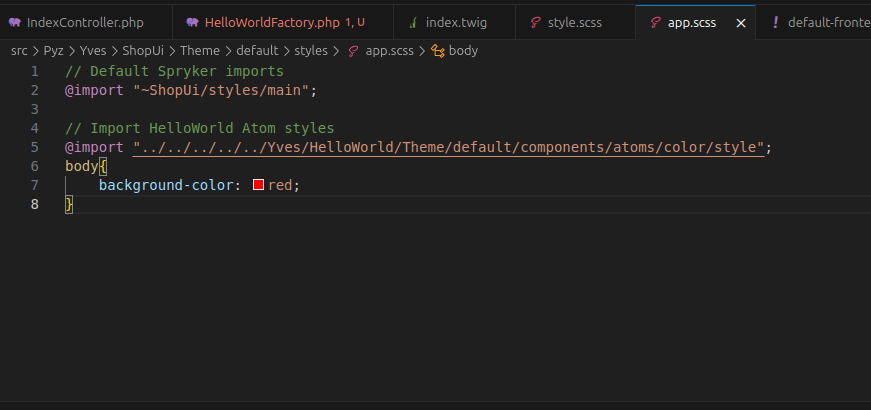Place cursor on the body selector

(x=82, y=166)
